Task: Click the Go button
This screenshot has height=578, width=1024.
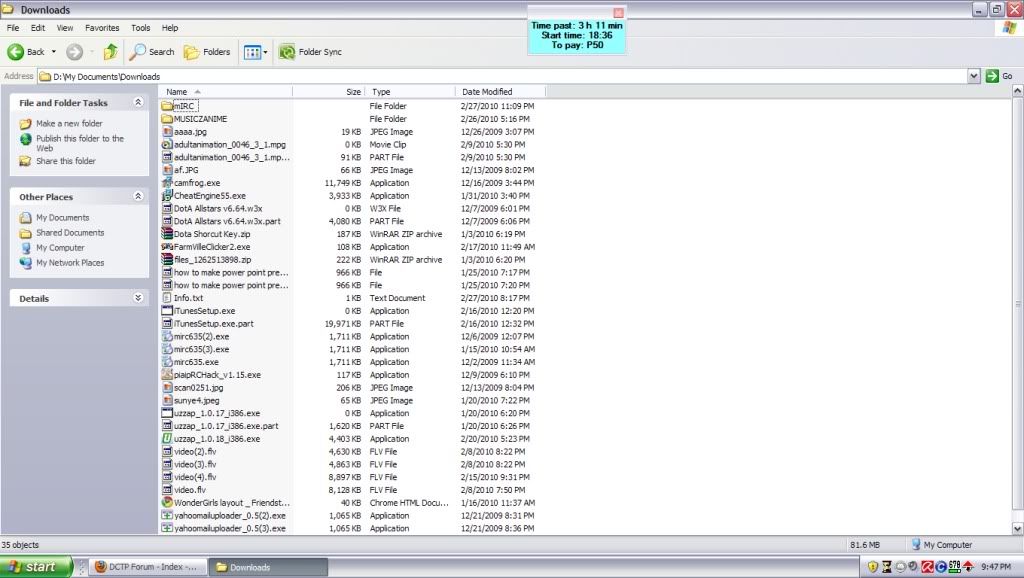Action: click(x=1000, y=76)
